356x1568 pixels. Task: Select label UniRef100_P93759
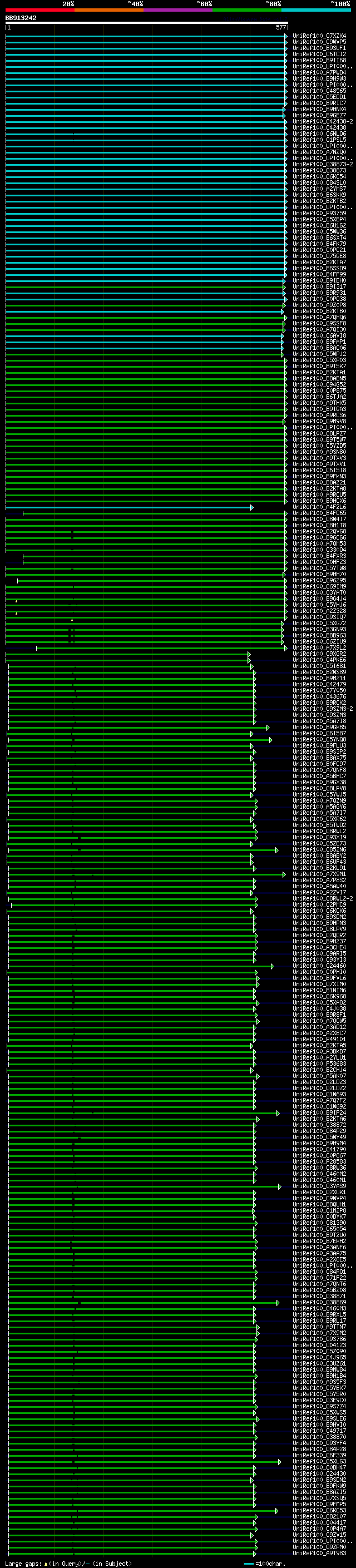tap(319, 214)
